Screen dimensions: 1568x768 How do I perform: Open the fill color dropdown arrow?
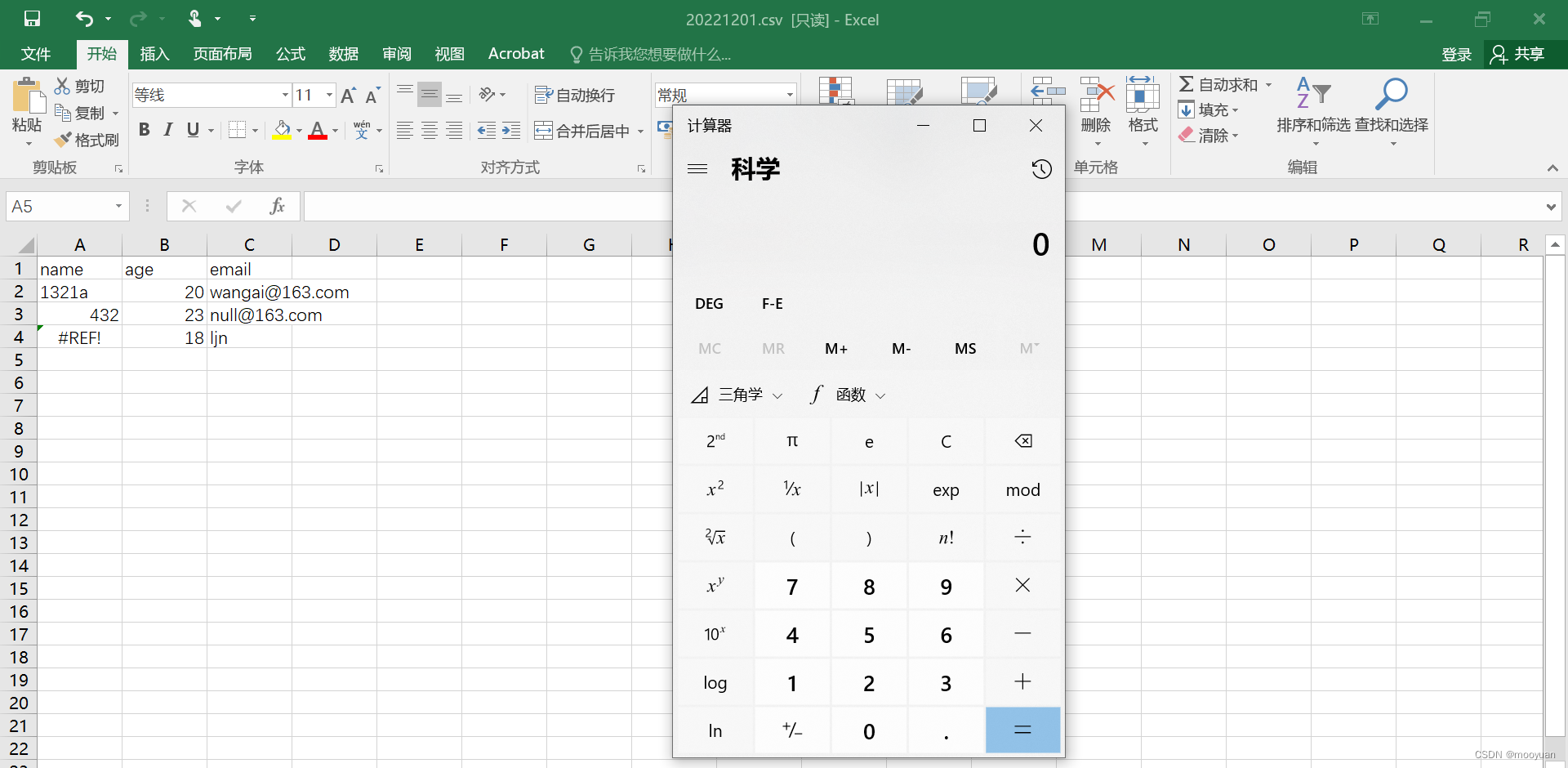click(x=300, y=131)
